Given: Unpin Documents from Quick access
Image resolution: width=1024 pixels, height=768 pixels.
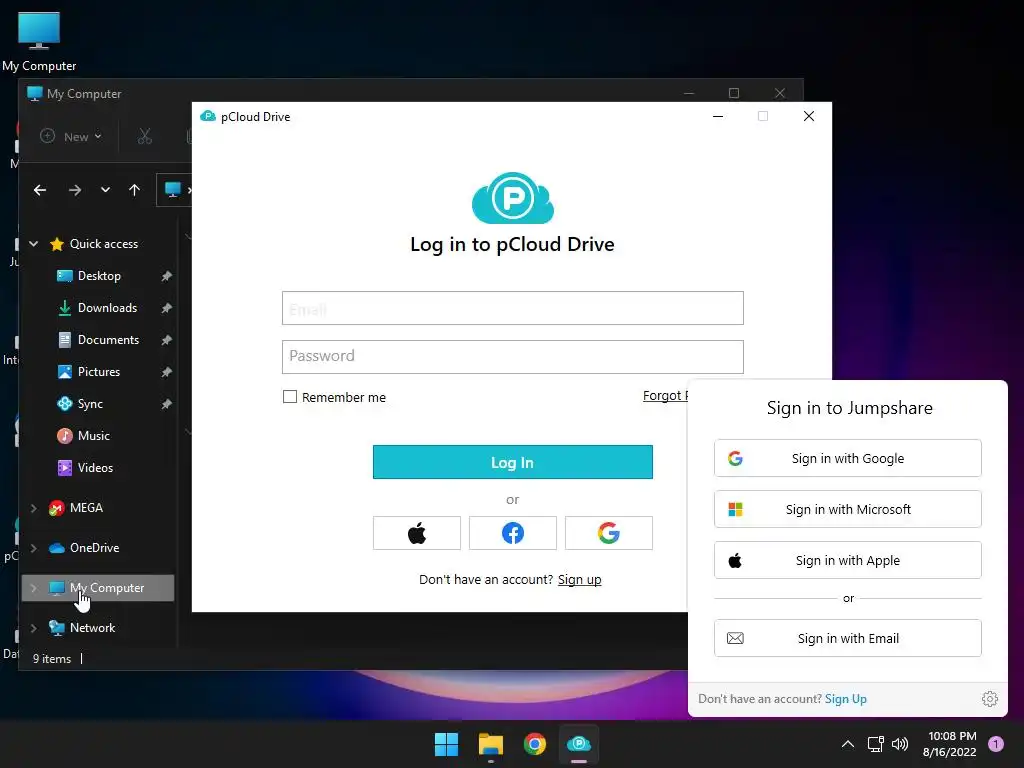Looking at the screenshot, I should (x=167, y=340).
